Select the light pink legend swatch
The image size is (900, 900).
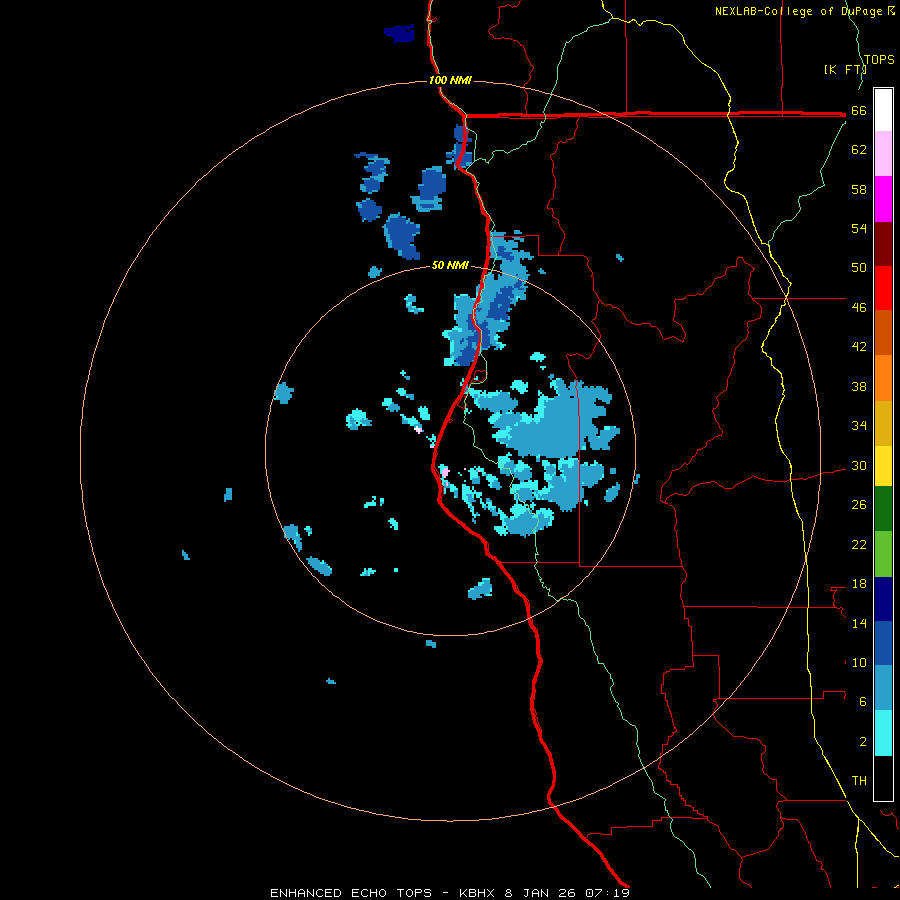click(883, 154)
